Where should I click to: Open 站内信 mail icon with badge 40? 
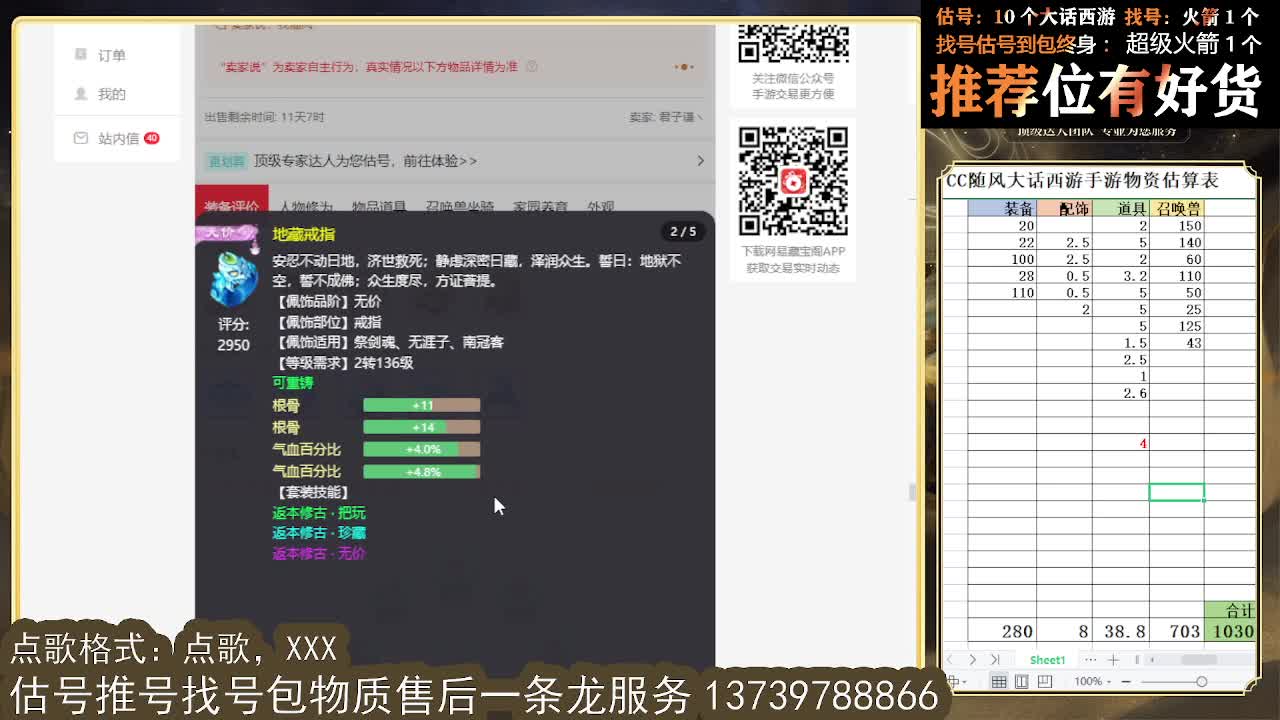(81, 138)
